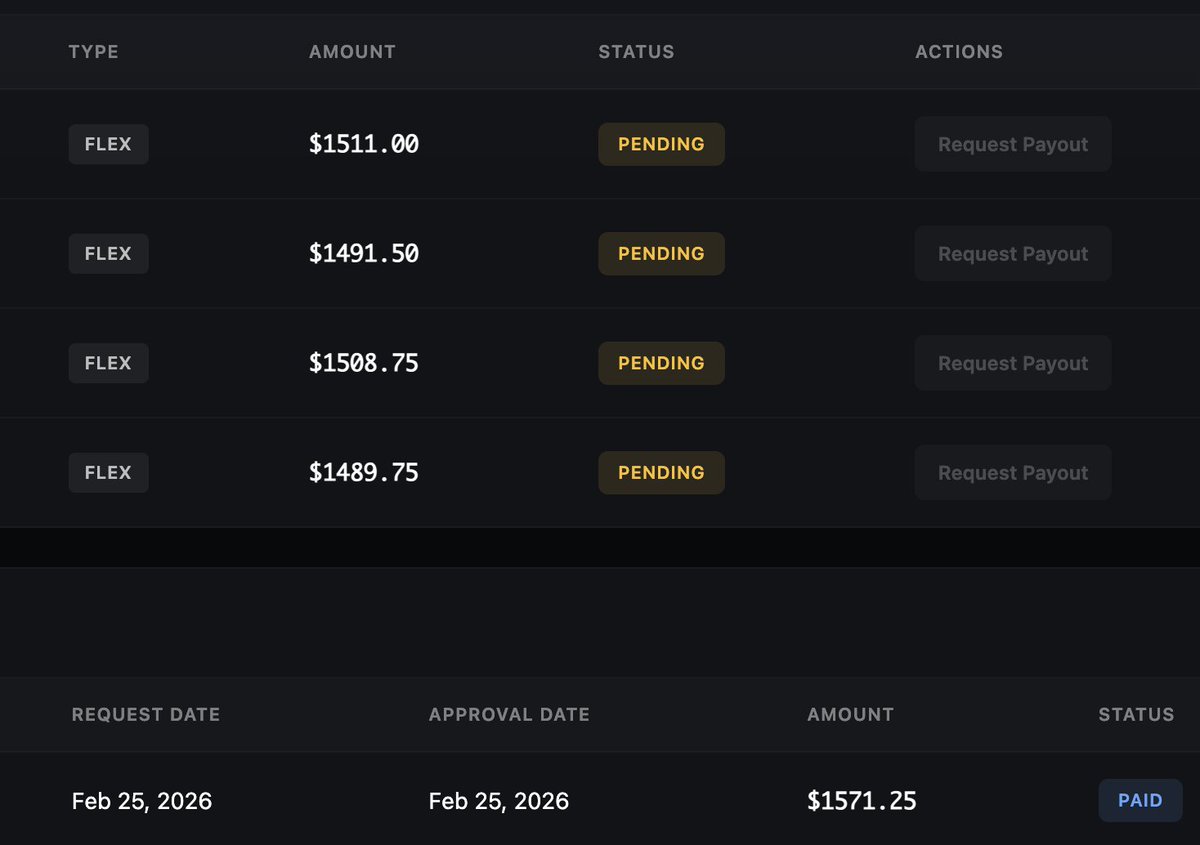Viewport: 1200px width, 845px height.
Task: Click the PENDING badge for $1511.00
Action: coord(661,144)
